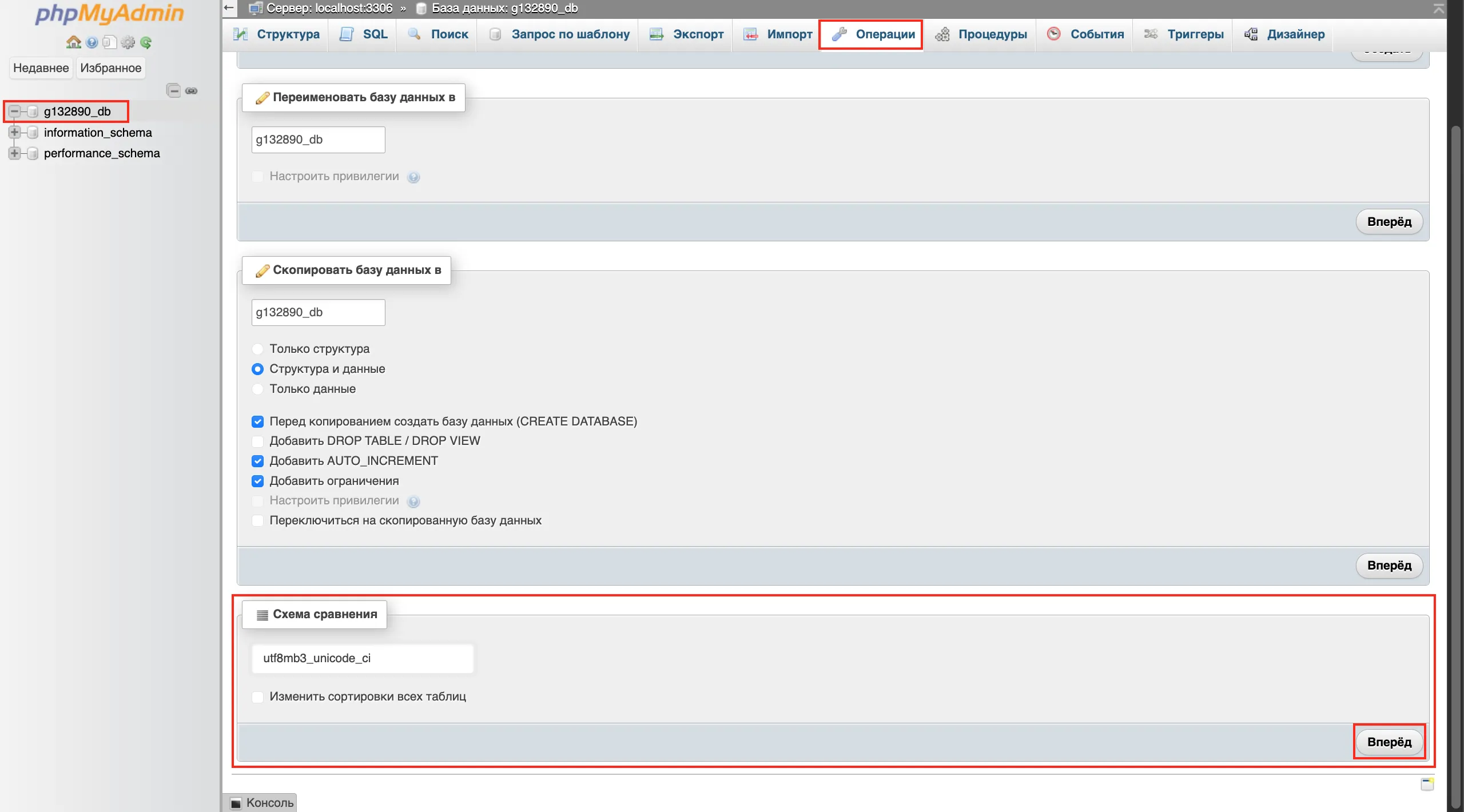Screen dimensions: 1464x812
Task: Enable 'Добавить DROP TABLE / DROP VIEW' checkbox
Action: pos(257,441)
